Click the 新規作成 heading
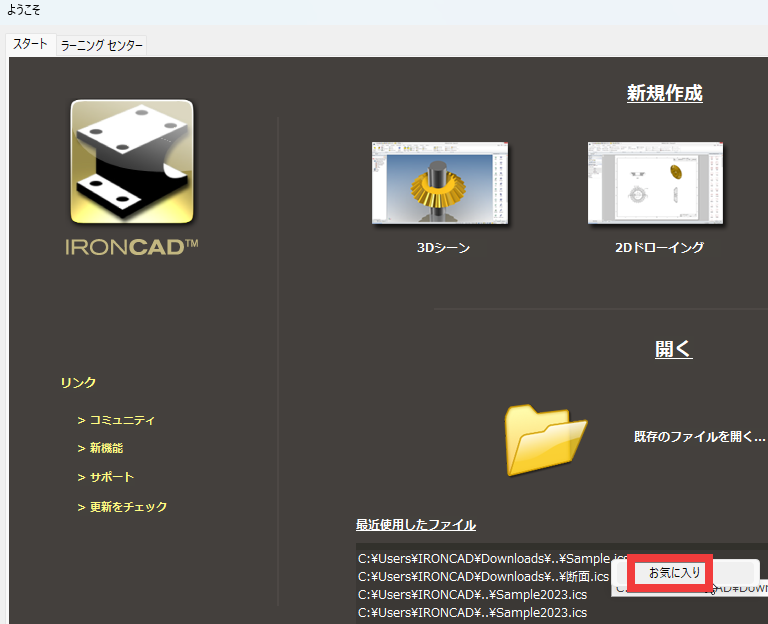 click(x=665, y=93)
